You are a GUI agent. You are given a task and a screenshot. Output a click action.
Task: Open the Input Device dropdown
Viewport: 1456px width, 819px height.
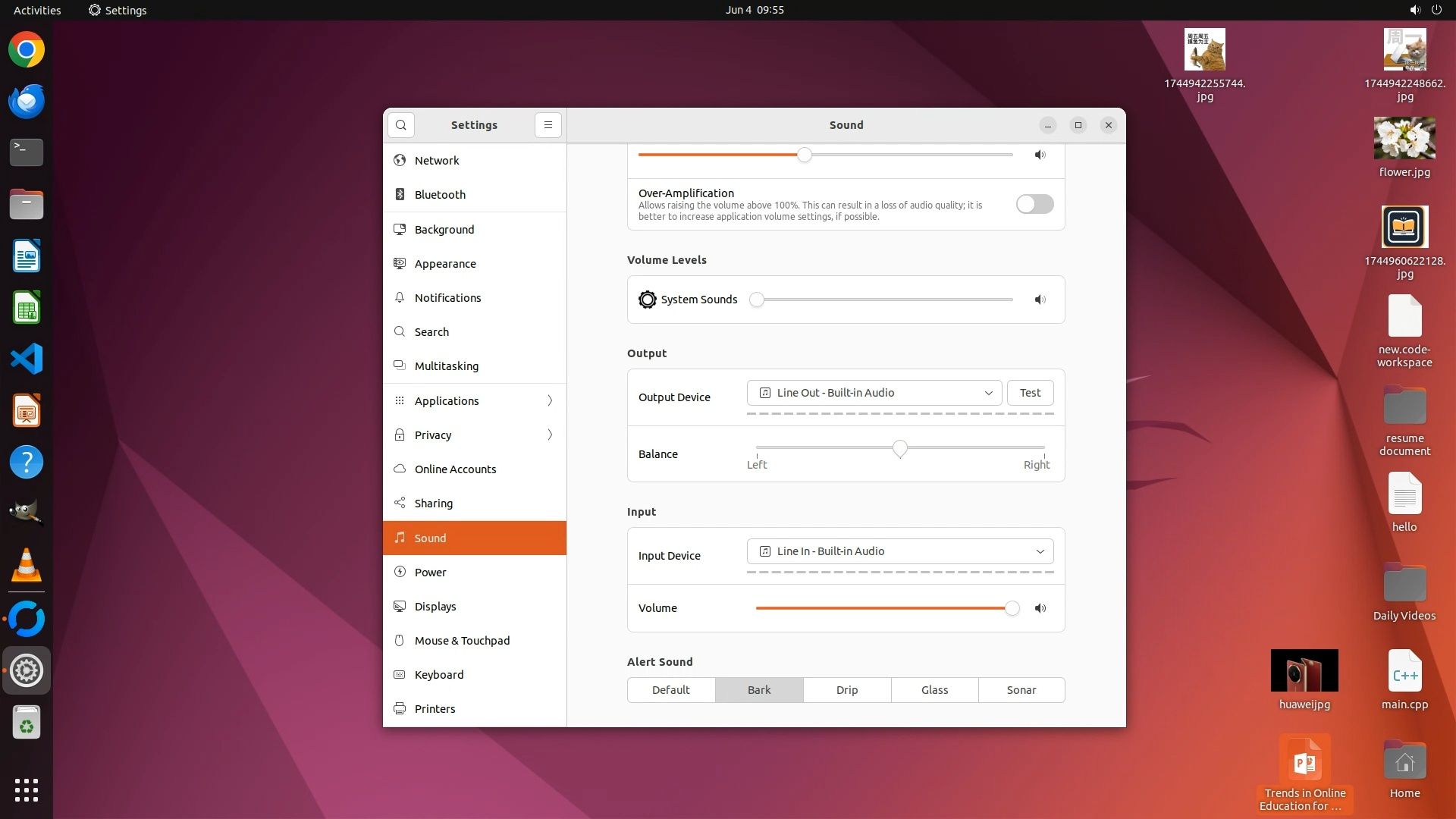[x=899, y=551]
